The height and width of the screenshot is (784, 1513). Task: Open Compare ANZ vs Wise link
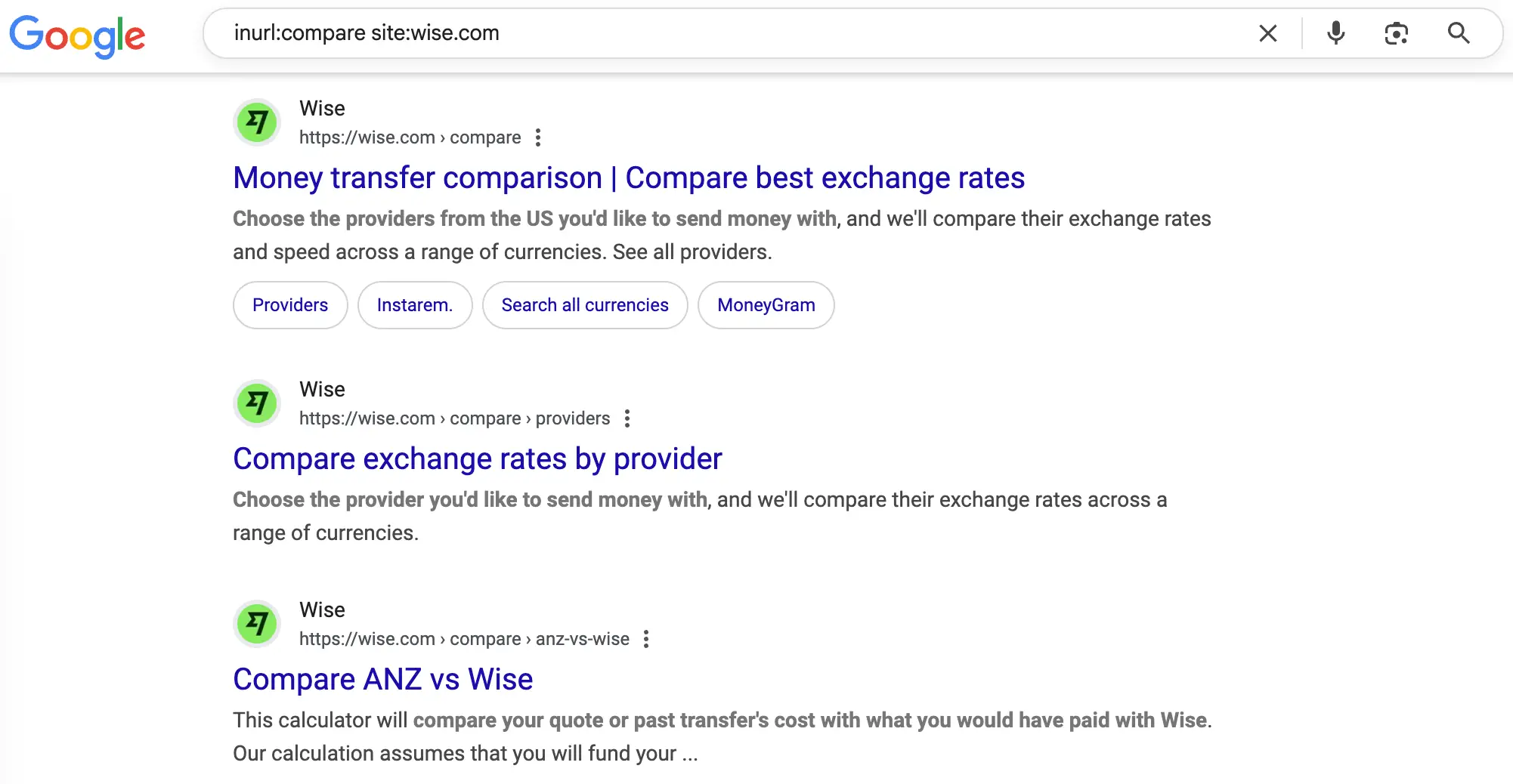pyautogui.click(x=383, y=680)
